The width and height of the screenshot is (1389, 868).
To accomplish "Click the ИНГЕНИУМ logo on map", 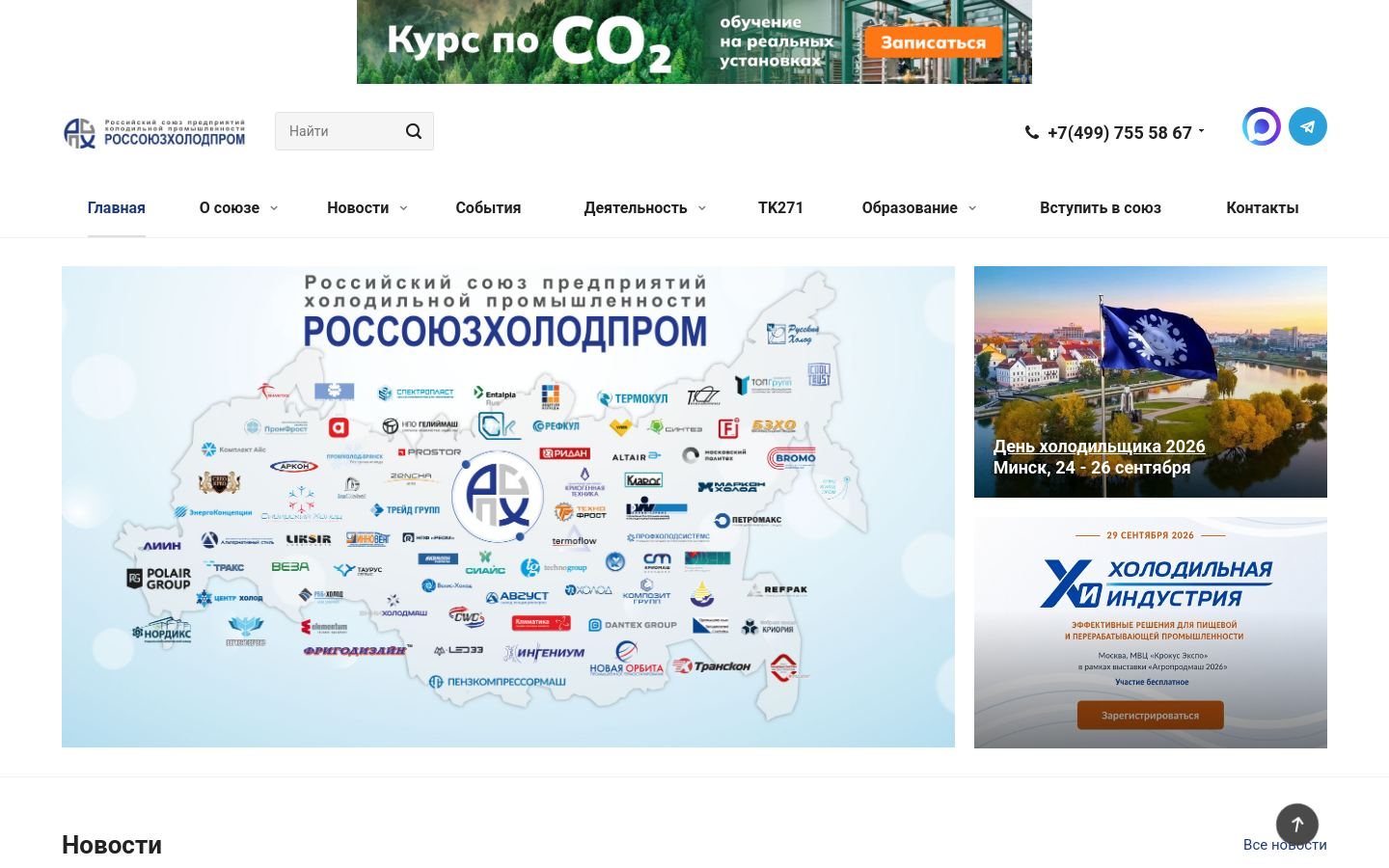I will pyautogui.click(x=544, y=653).
